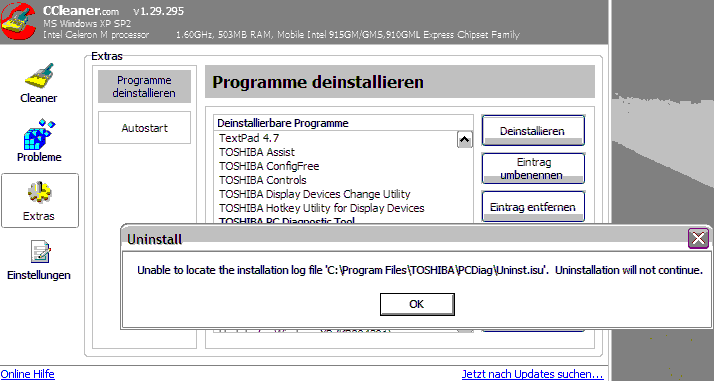Click the Deinstallierbare Programme column header
The image size is (714, 384).
(x=343, y=123)
